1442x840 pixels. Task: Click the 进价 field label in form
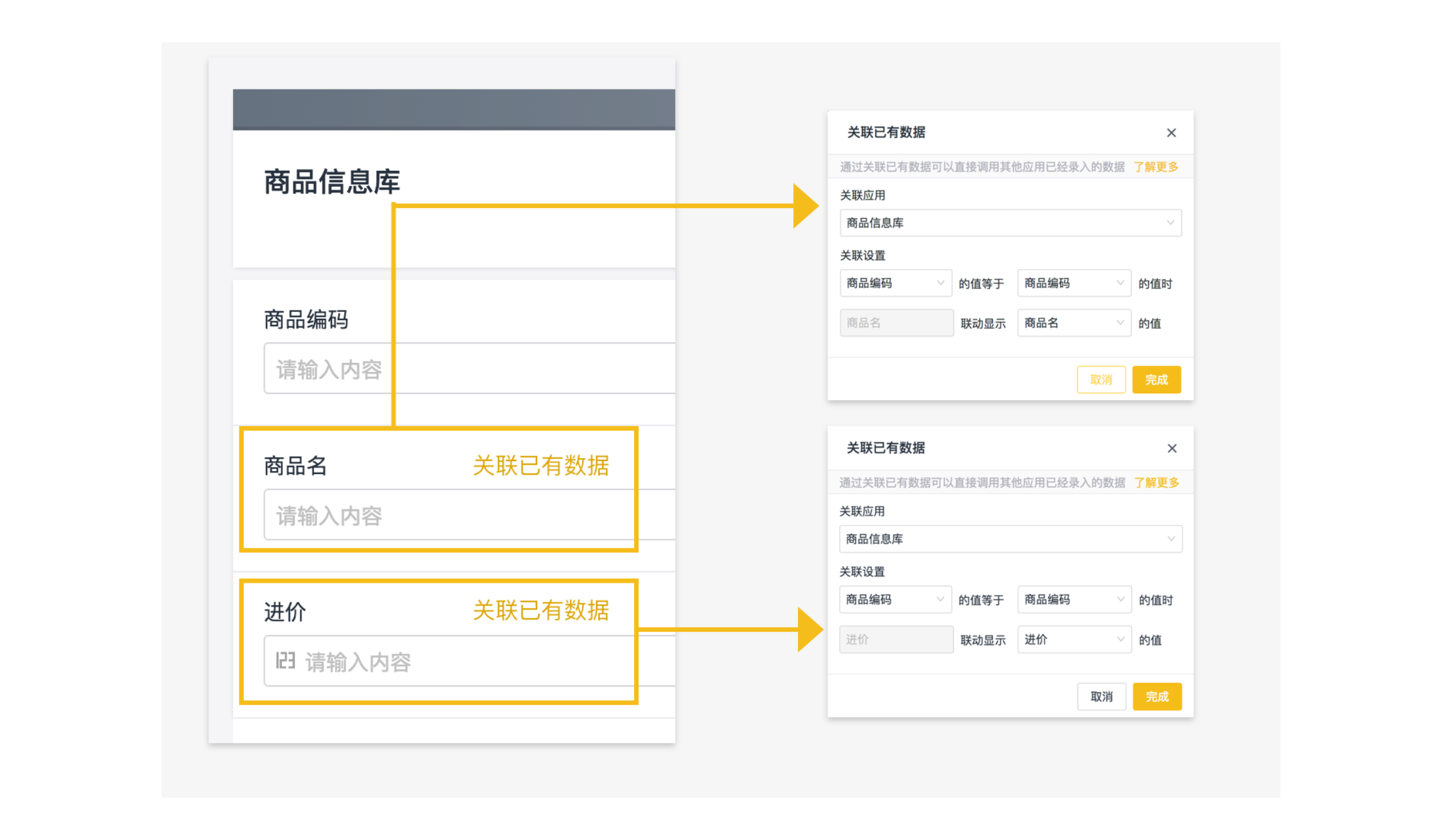[285, 612]
